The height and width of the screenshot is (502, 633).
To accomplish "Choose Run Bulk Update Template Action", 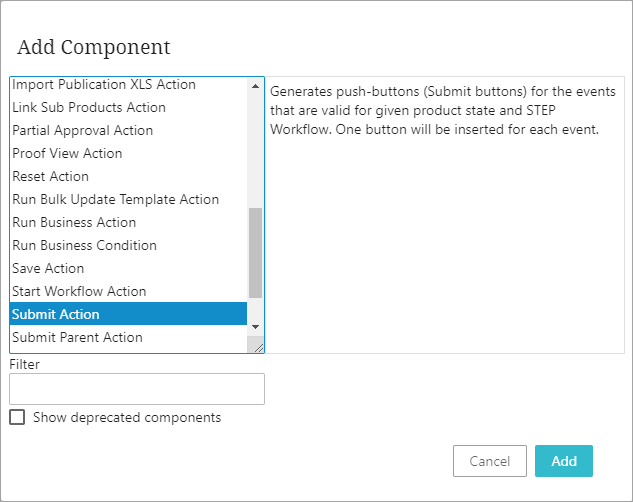I will pyautogui.click(x=115, y=199).
